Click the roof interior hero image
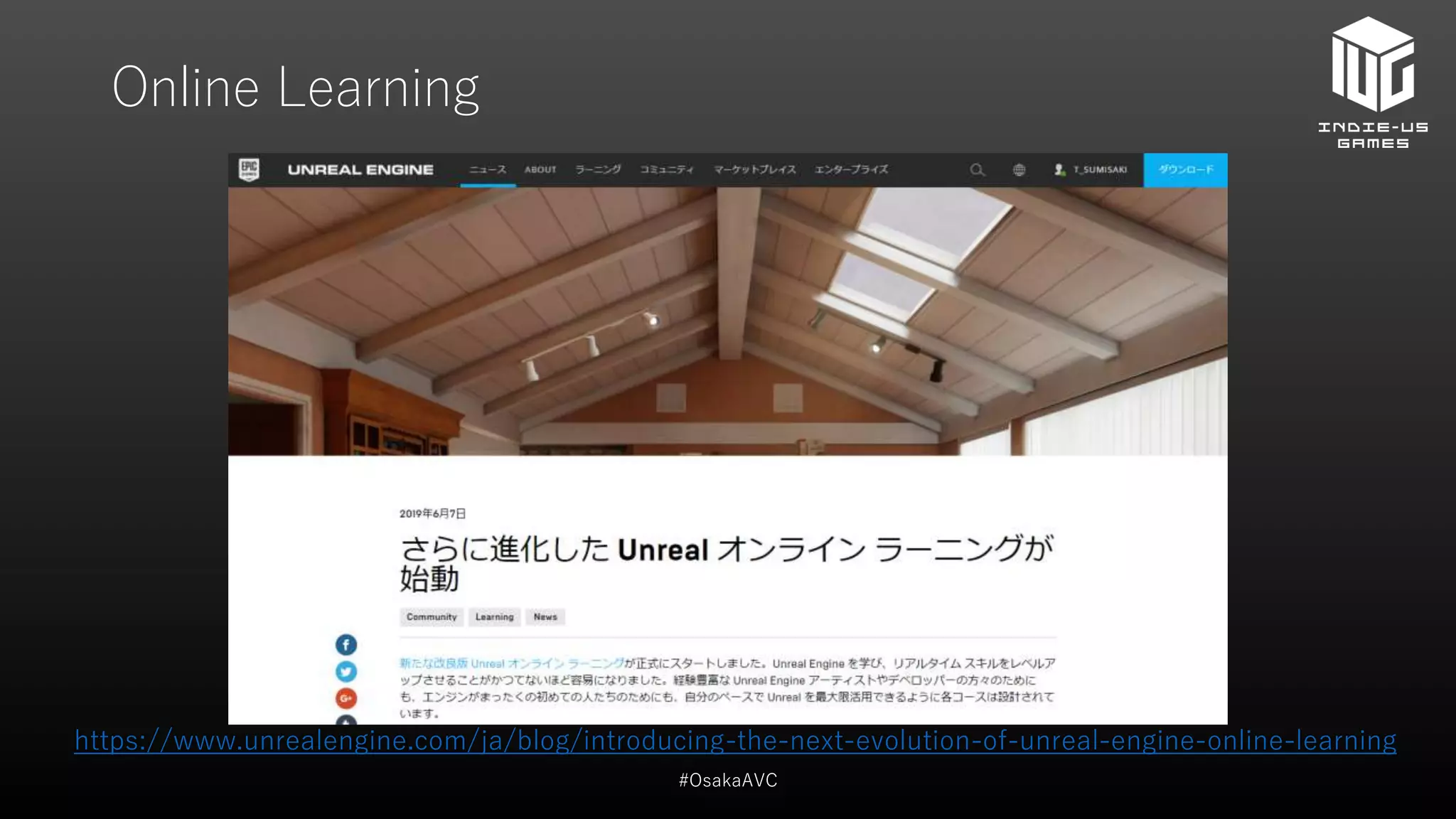This screenshot has width=1456, height=819. [x=727, y=321]
